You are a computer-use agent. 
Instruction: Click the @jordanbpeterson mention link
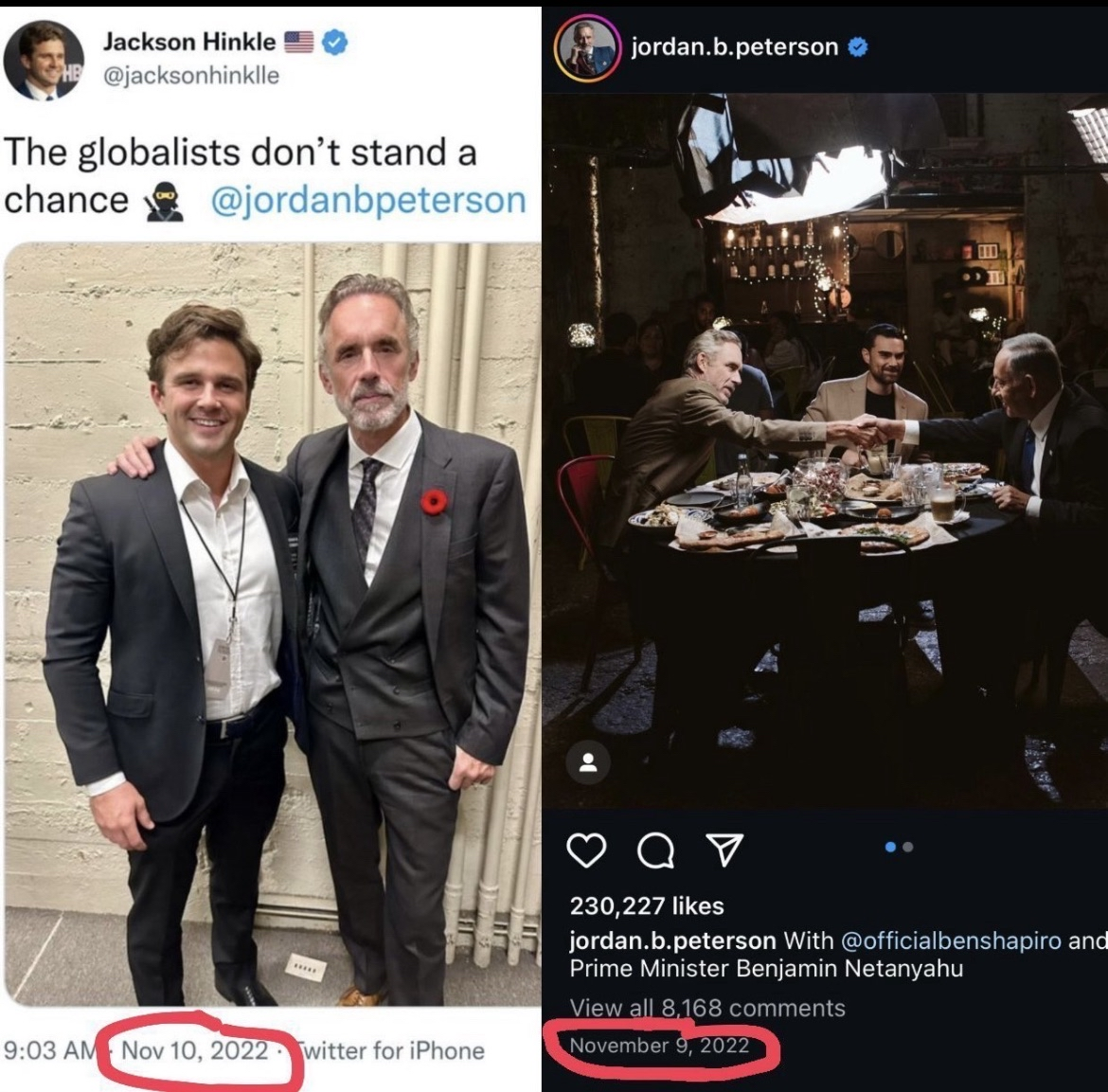coord(367,200)
